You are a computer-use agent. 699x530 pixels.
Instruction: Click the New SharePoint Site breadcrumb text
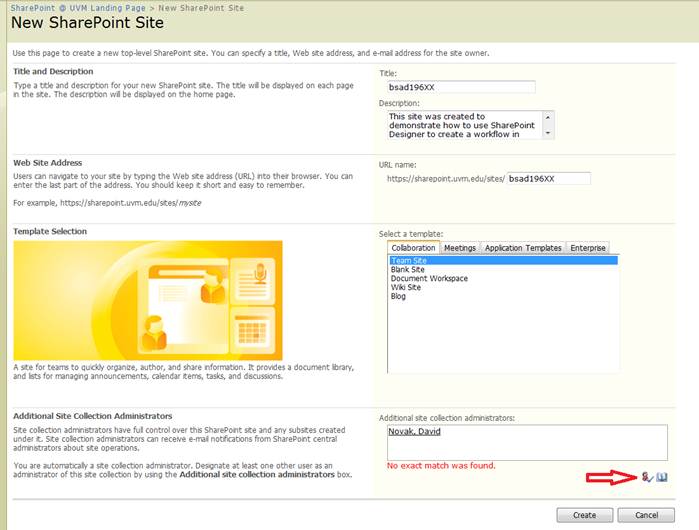[201, 8]
